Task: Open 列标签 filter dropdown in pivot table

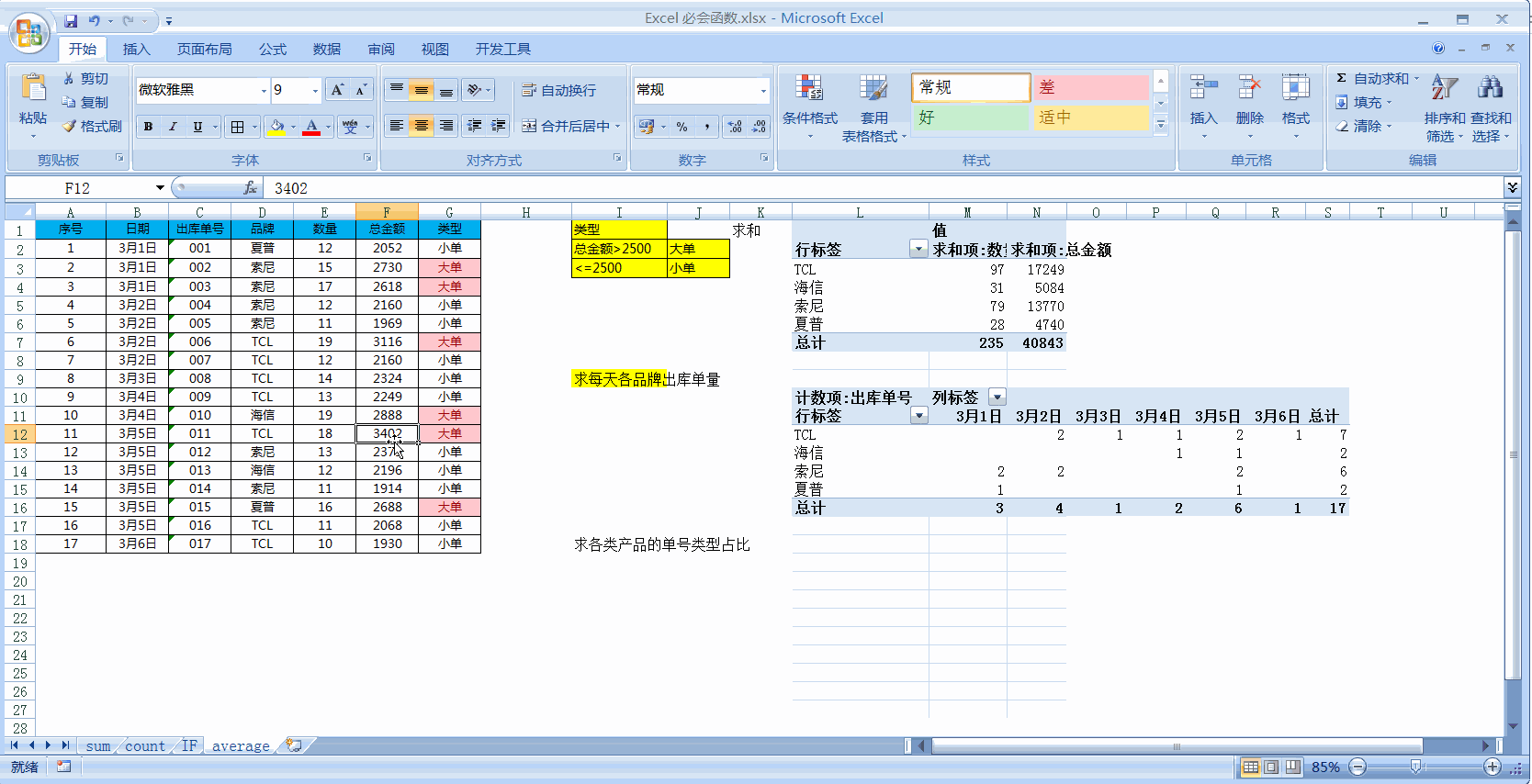Action: click(997, 398)
